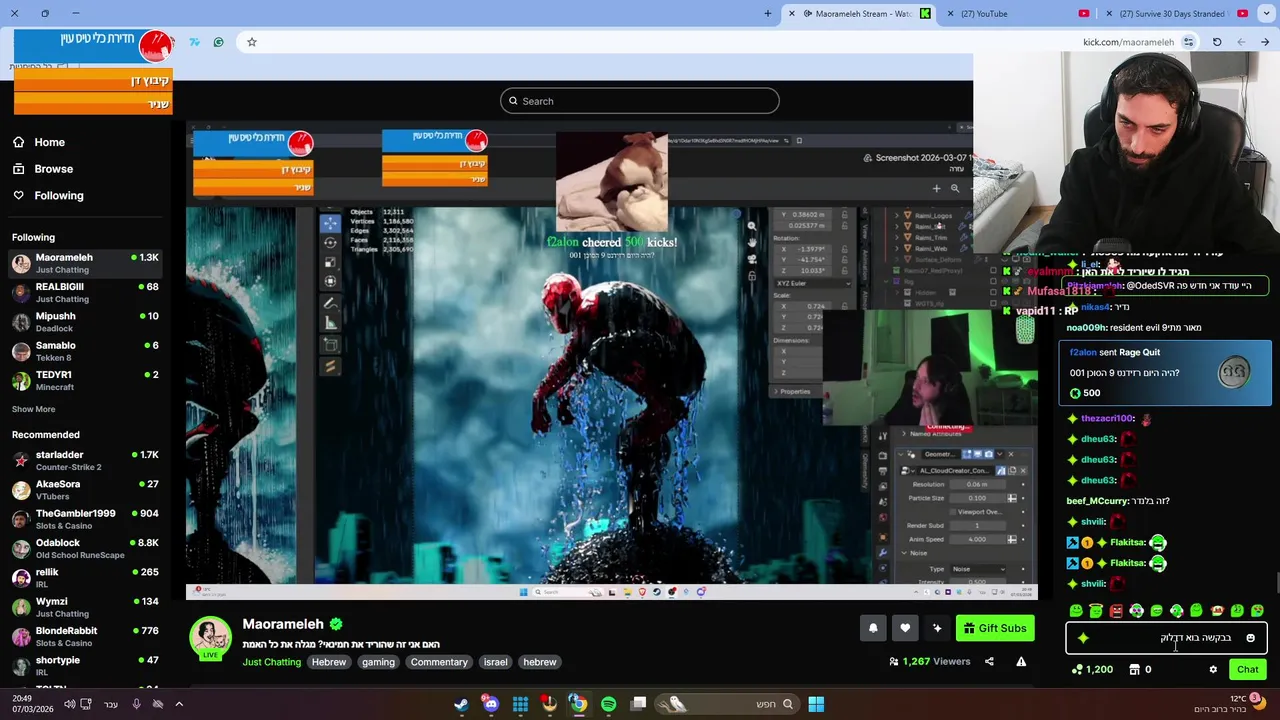Open the emoji picker in chat input

pyautogui.click(x=1250, y=638)
